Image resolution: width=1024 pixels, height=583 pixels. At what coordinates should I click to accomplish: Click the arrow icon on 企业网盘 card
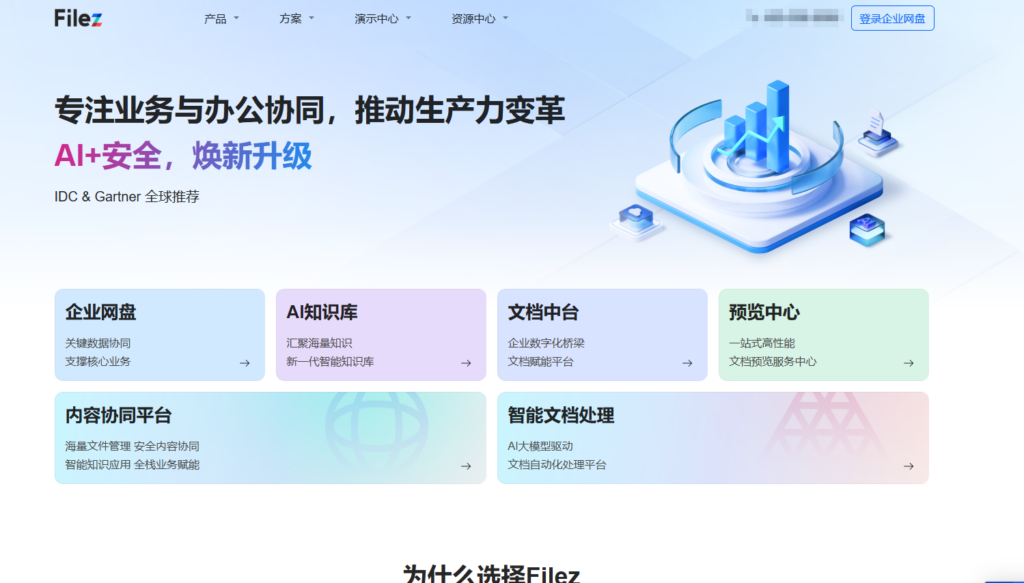243,365
